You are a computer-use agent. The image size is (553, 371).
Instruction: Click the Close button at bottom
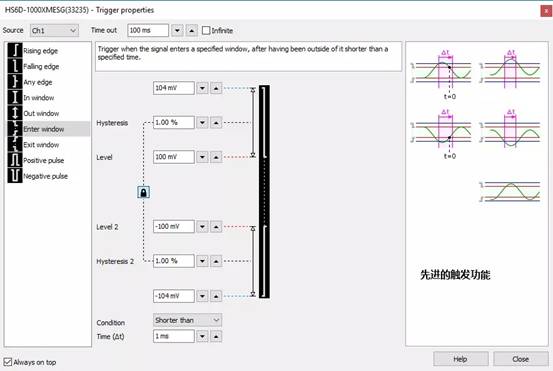pyautogui.click(x=521, y=359)
